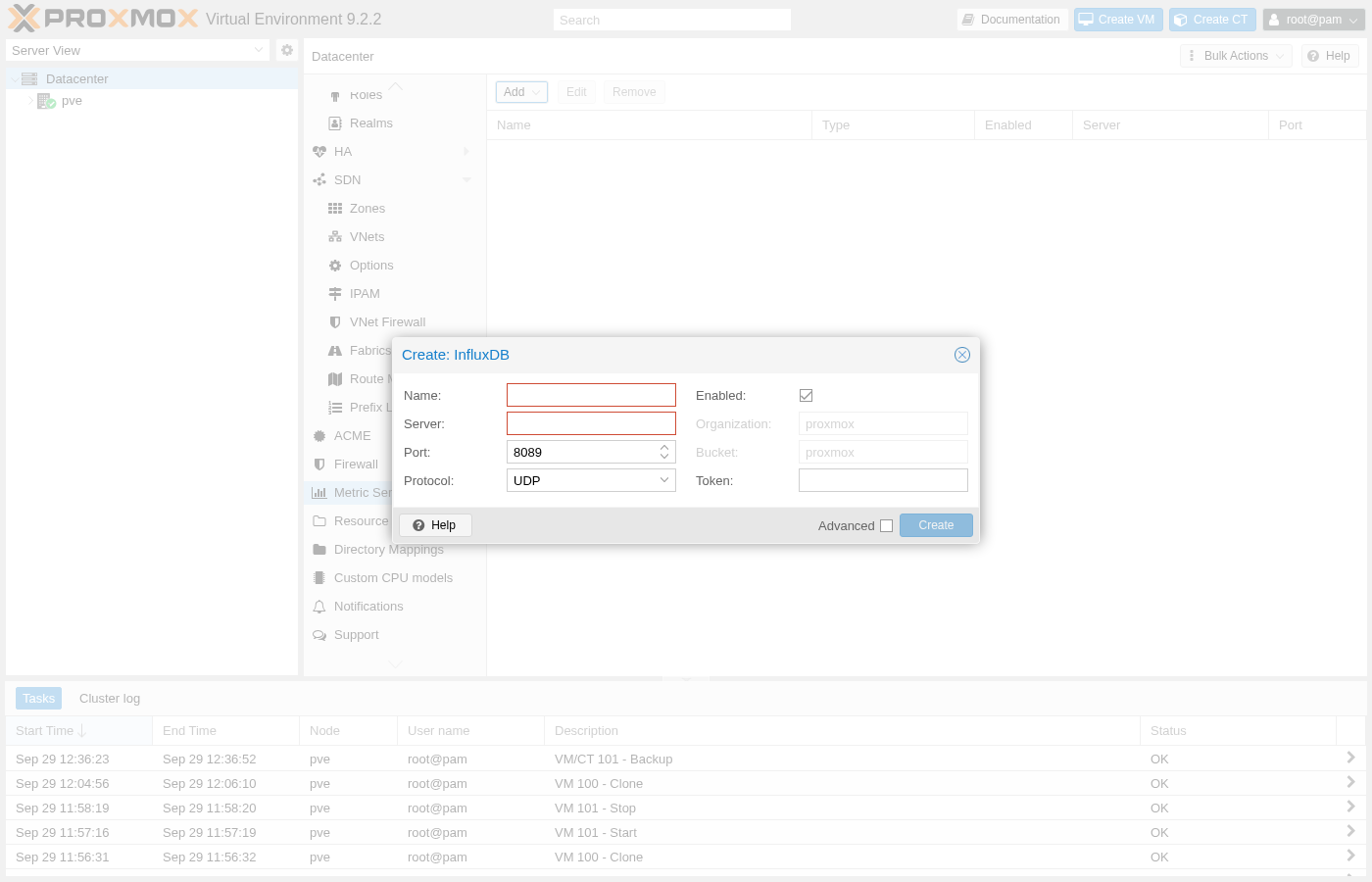Click the Route Maps map icon
Image resolution: width=1372 pixels, height=882 pixels.
[335, 379]
